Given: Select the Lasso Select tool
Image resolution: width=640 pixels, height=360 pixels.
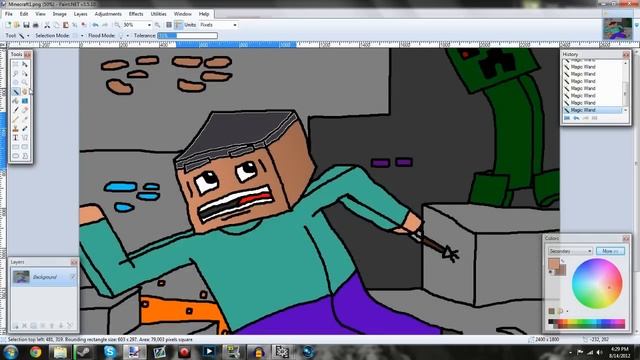Looking at the screenshot, I should pos(16,73).
